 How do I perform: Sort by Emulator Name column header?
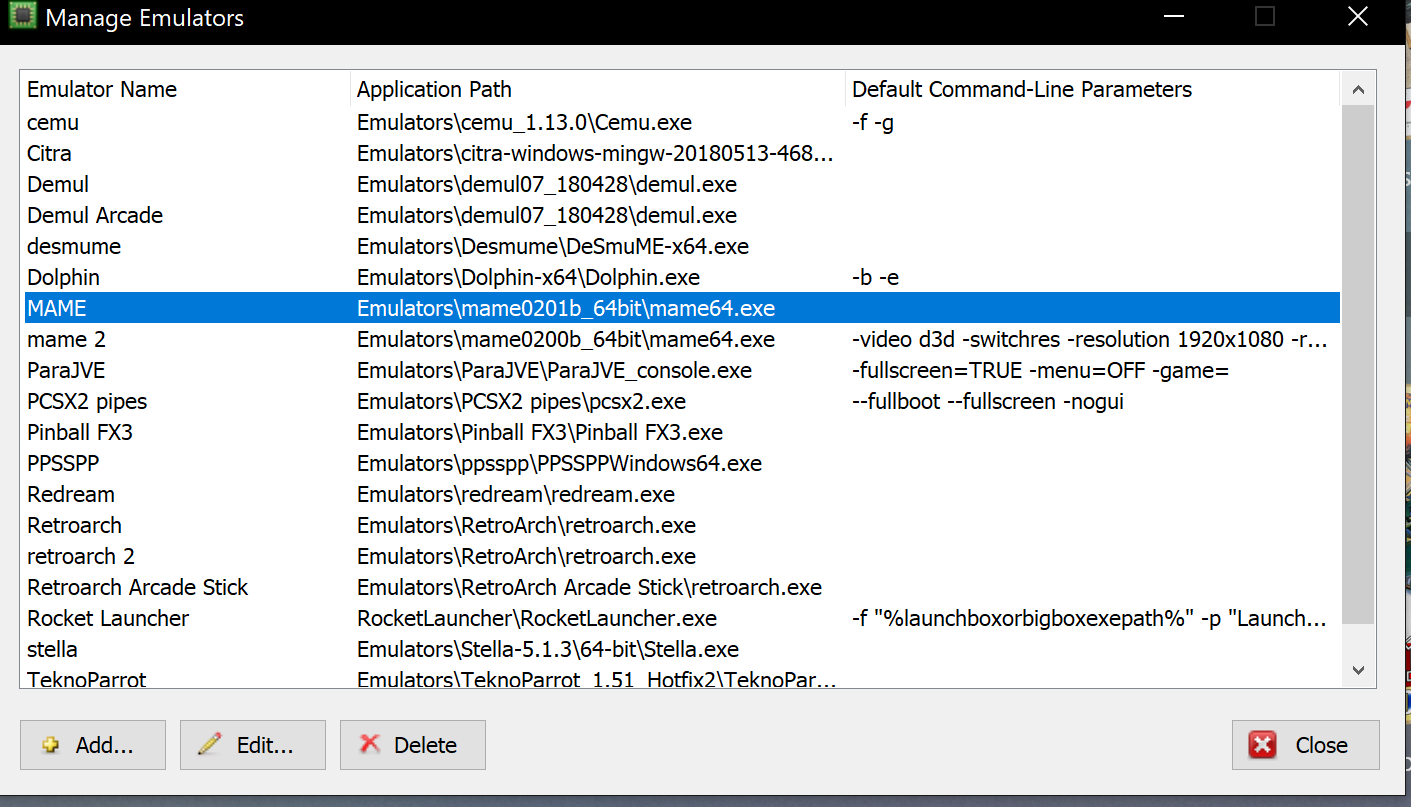185,89
